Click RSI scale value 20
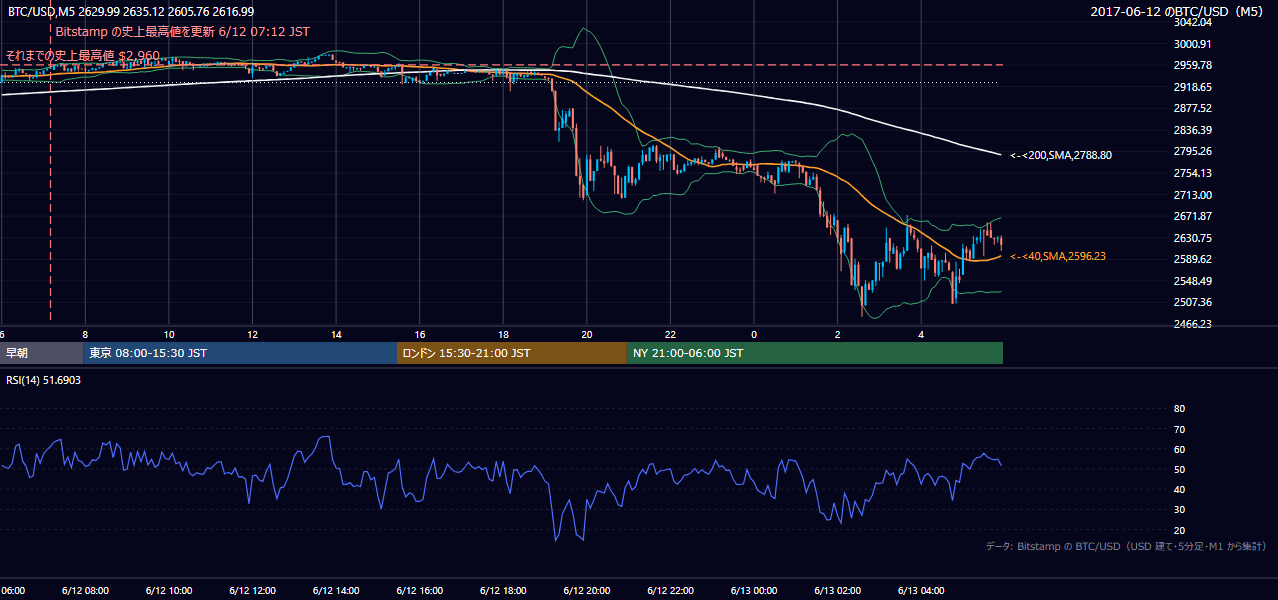Screen dimensions: 1278x600 1179,530
